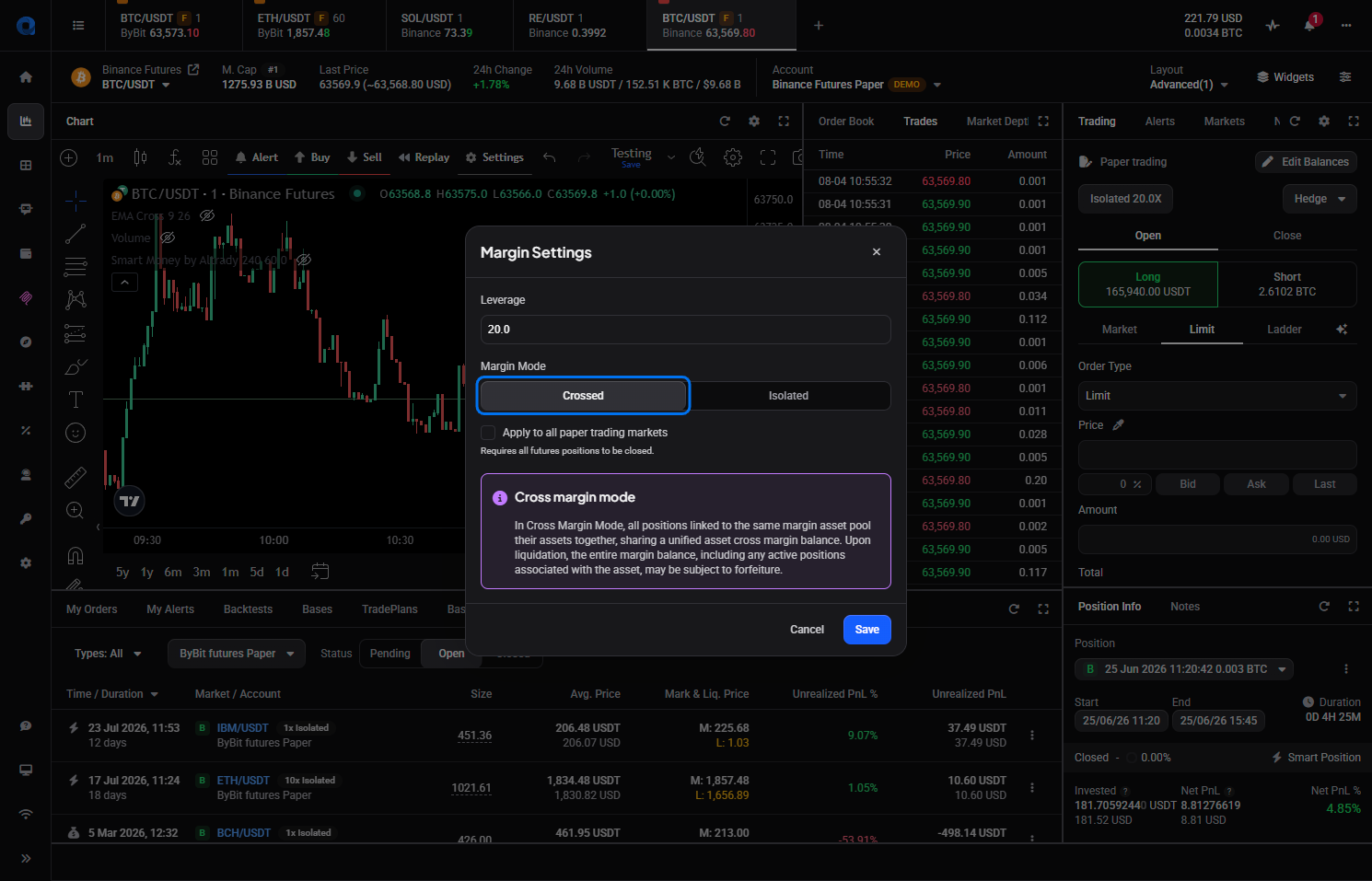Open the hamburger menu at top left
The width and height of the screenshot is (1372, 881).
[x=78, y=26]
